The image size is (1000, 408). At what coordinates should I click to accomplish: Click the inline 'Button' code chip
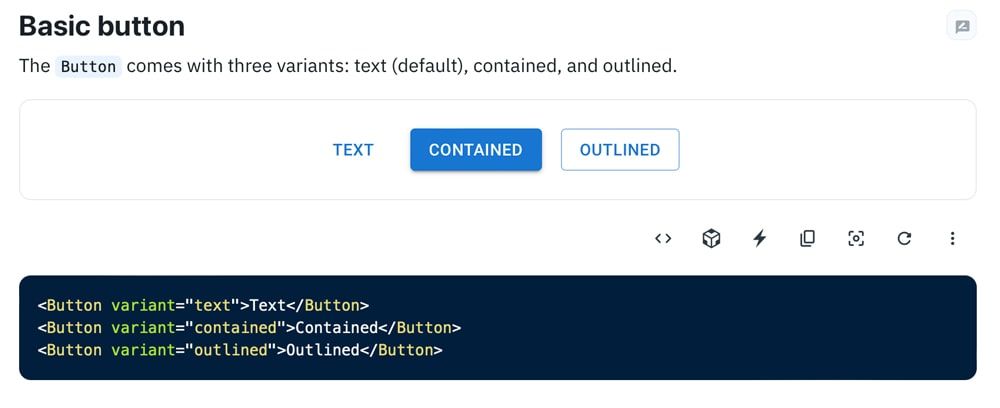88,67
